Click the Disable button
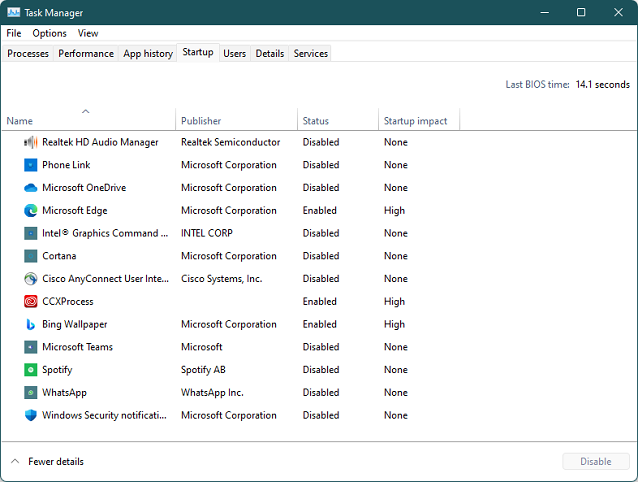Image resolution: width=638 pixels, height=482 pixels. [x=596, y=462]
